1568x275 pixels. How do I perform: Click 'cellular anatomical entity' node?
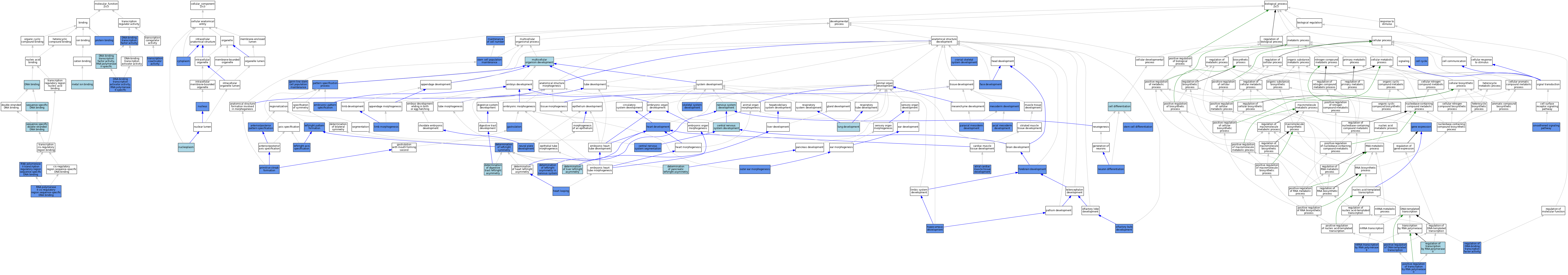[203, 23]
